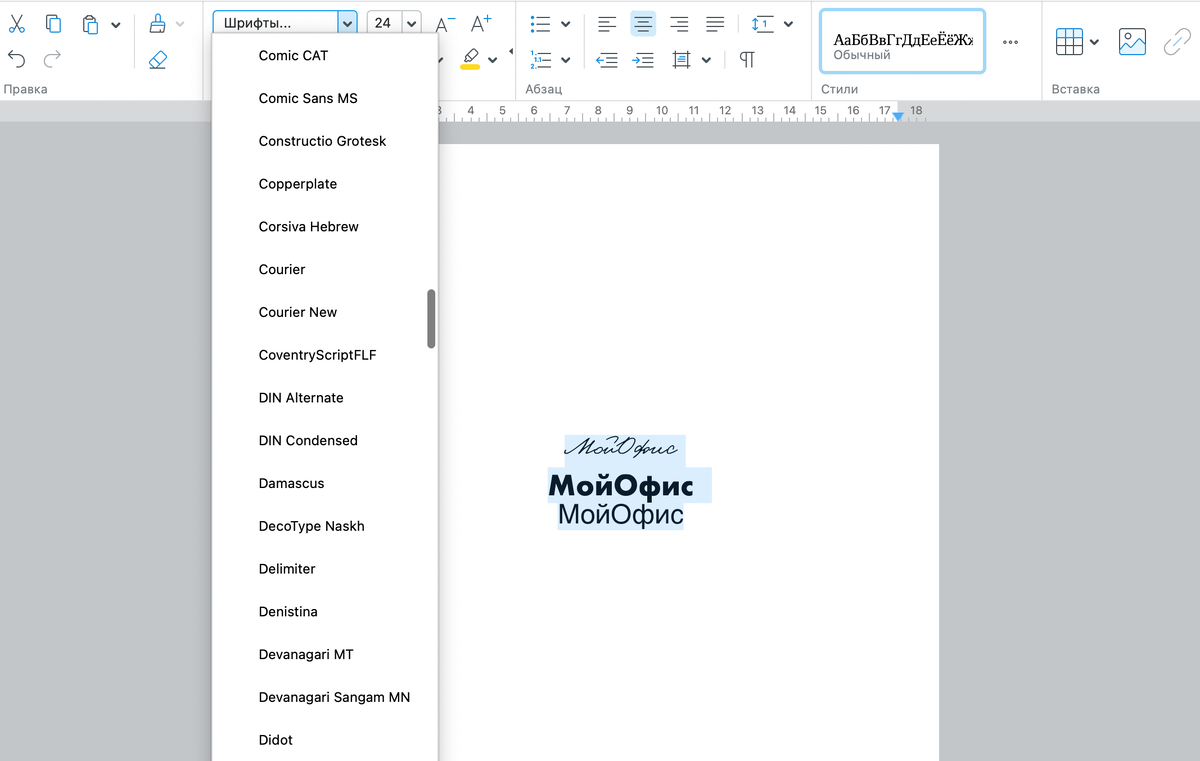Click the bold МойОфис text line
1200x761 pixels.
tap(621, 486)
